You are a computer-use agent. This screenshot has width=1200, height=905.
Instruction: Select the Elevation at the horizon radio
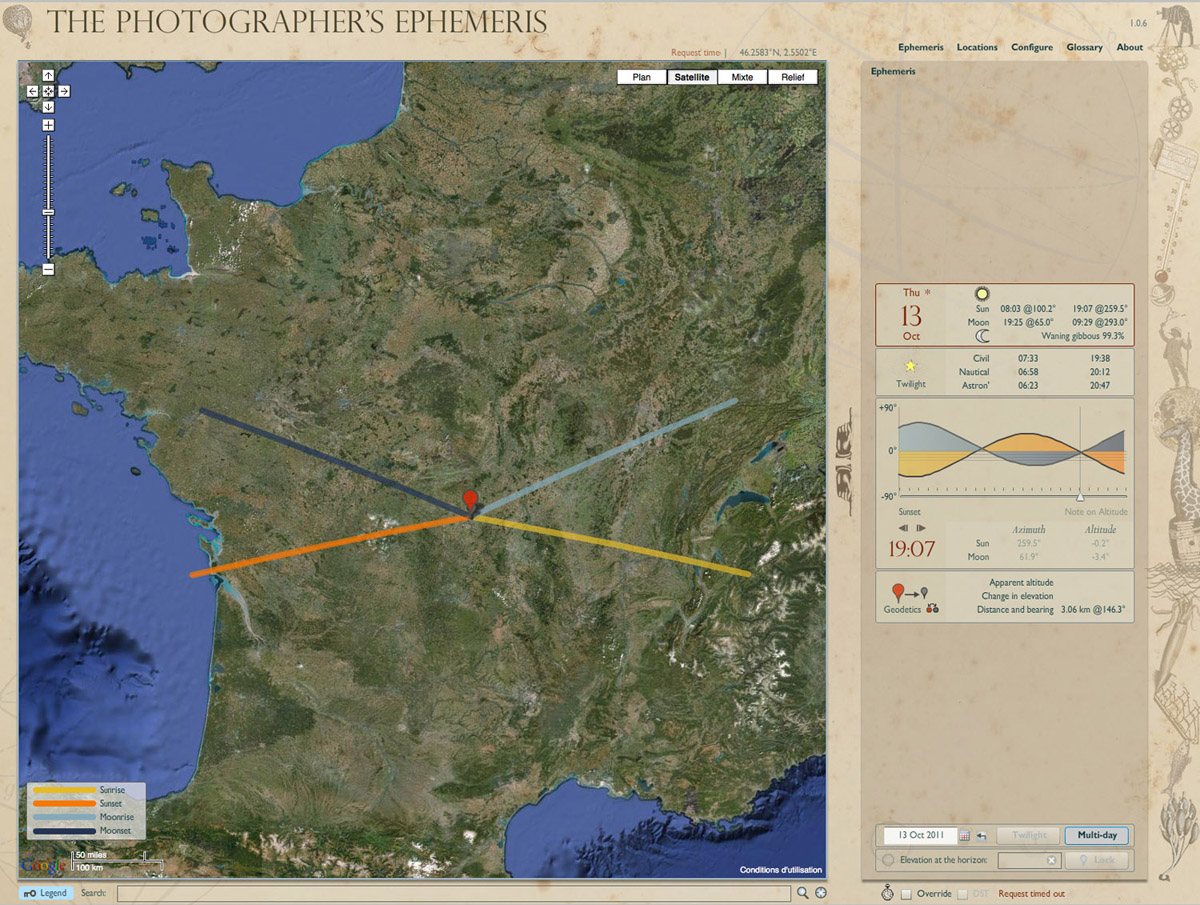tap(888, 860)
